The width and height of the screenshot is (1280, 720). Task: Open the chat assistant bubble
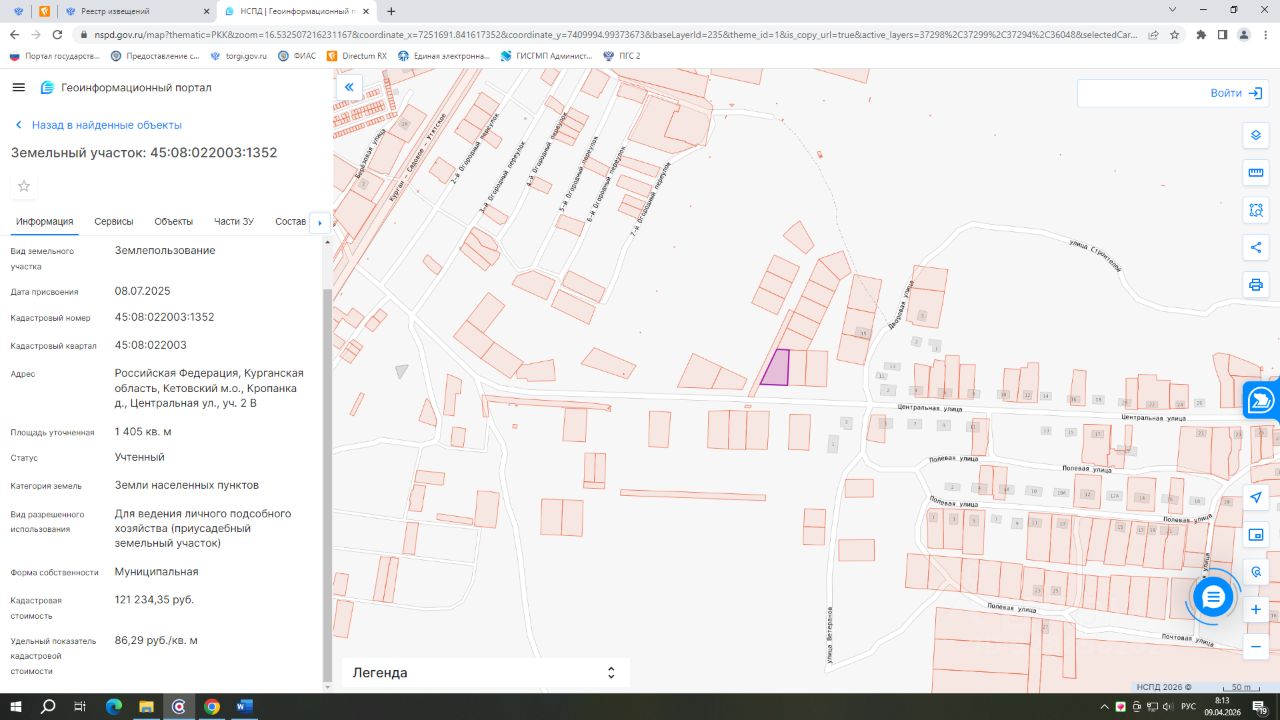tap(1213, 597)
